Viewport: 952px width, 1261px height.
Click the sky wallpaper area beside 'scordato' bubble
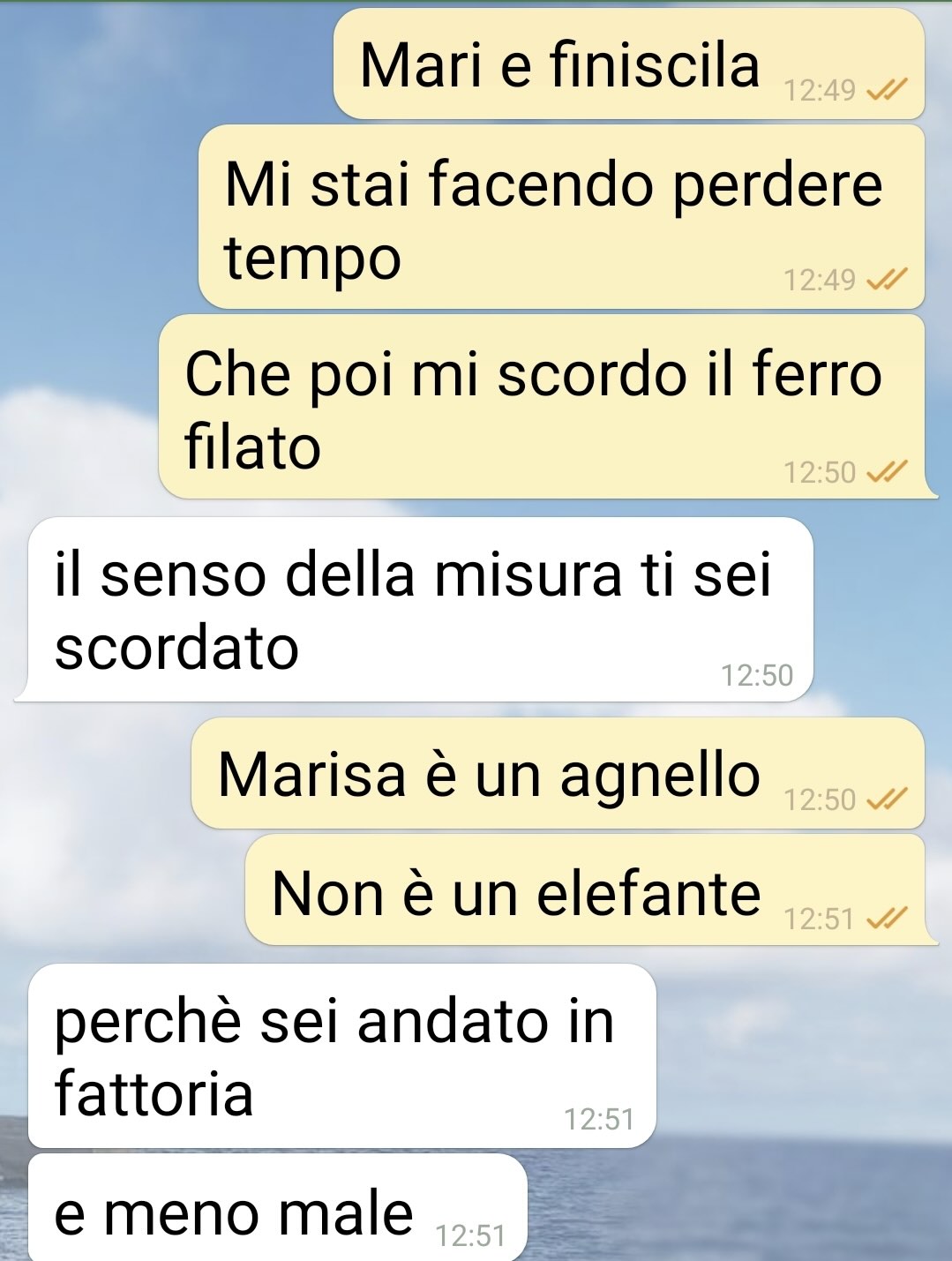point(882,610)
